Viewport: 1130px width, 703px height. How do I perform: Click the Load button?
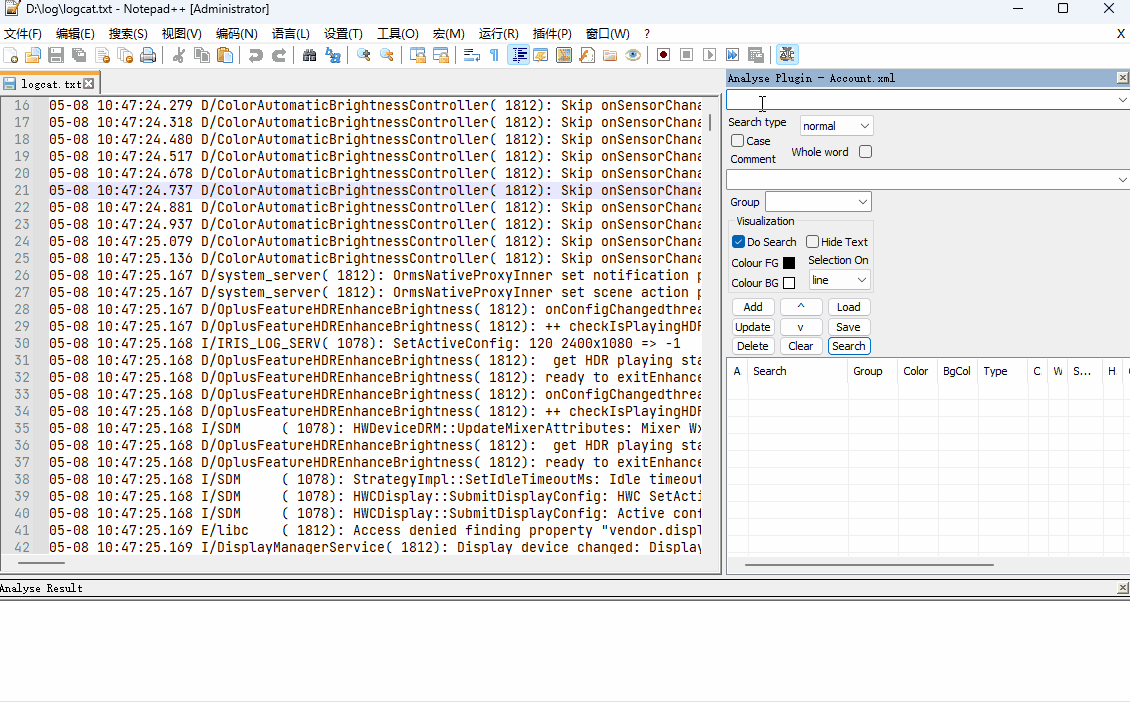click(849, 307)
